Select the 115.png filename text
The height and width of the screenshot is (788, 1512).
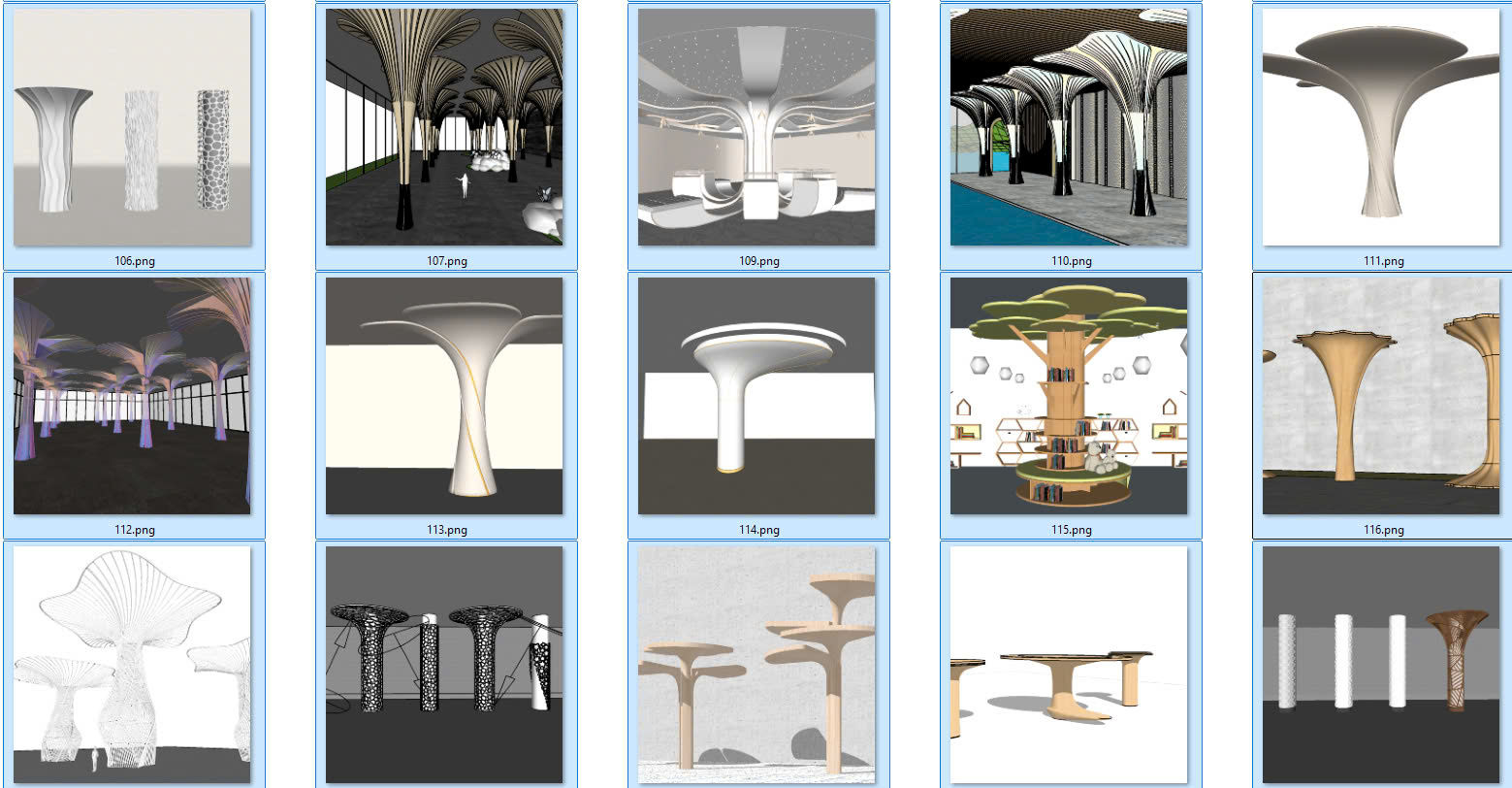[x=1070, y=530]
